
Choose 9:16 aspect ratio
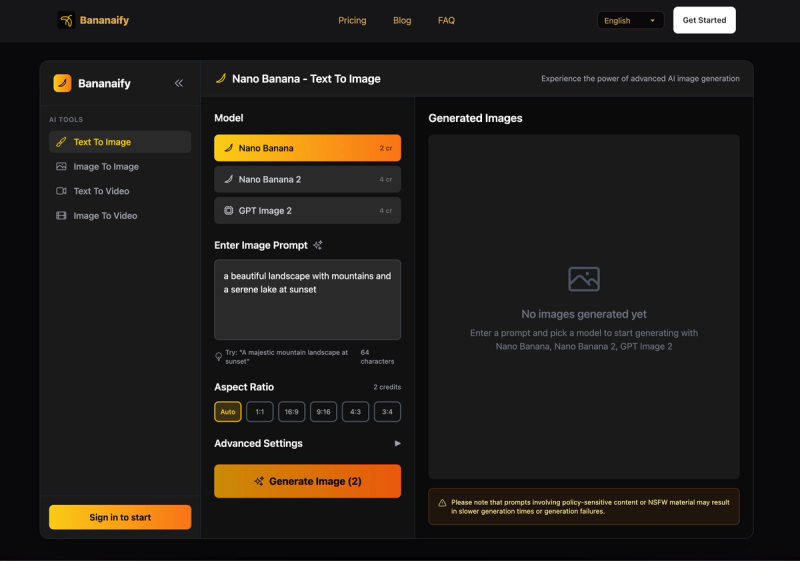tap(323, 412)
